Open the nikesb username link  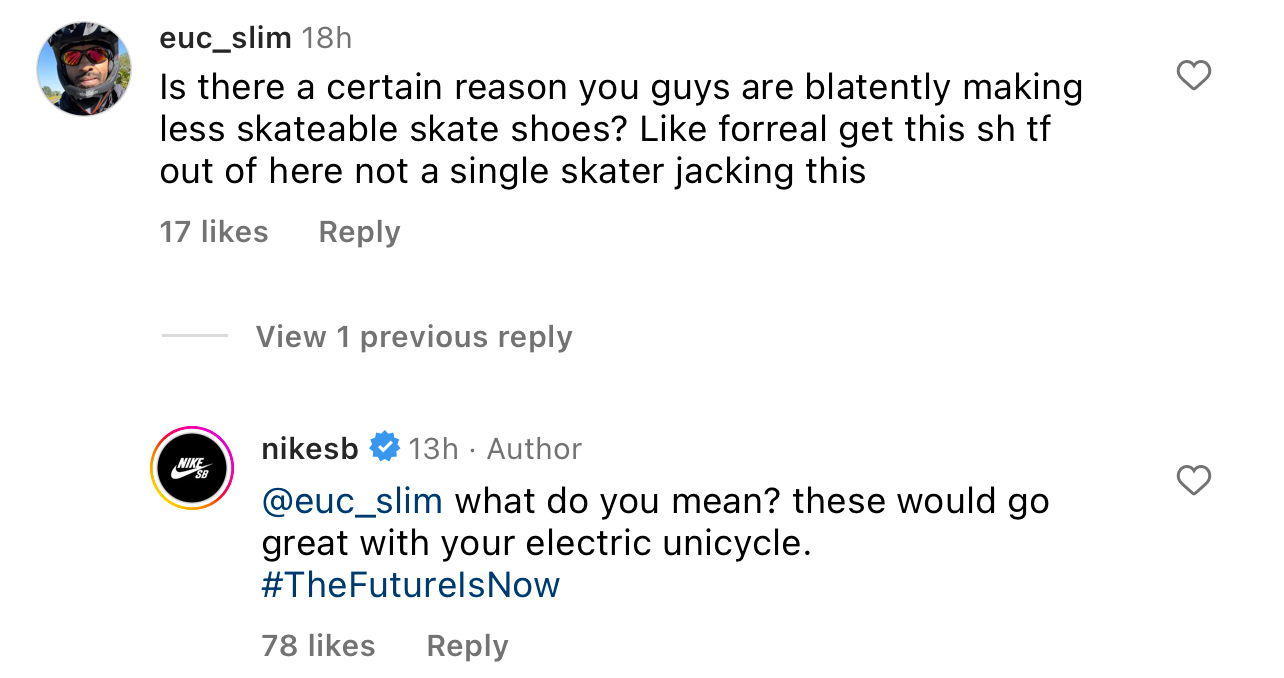click(x=309, y=449)
